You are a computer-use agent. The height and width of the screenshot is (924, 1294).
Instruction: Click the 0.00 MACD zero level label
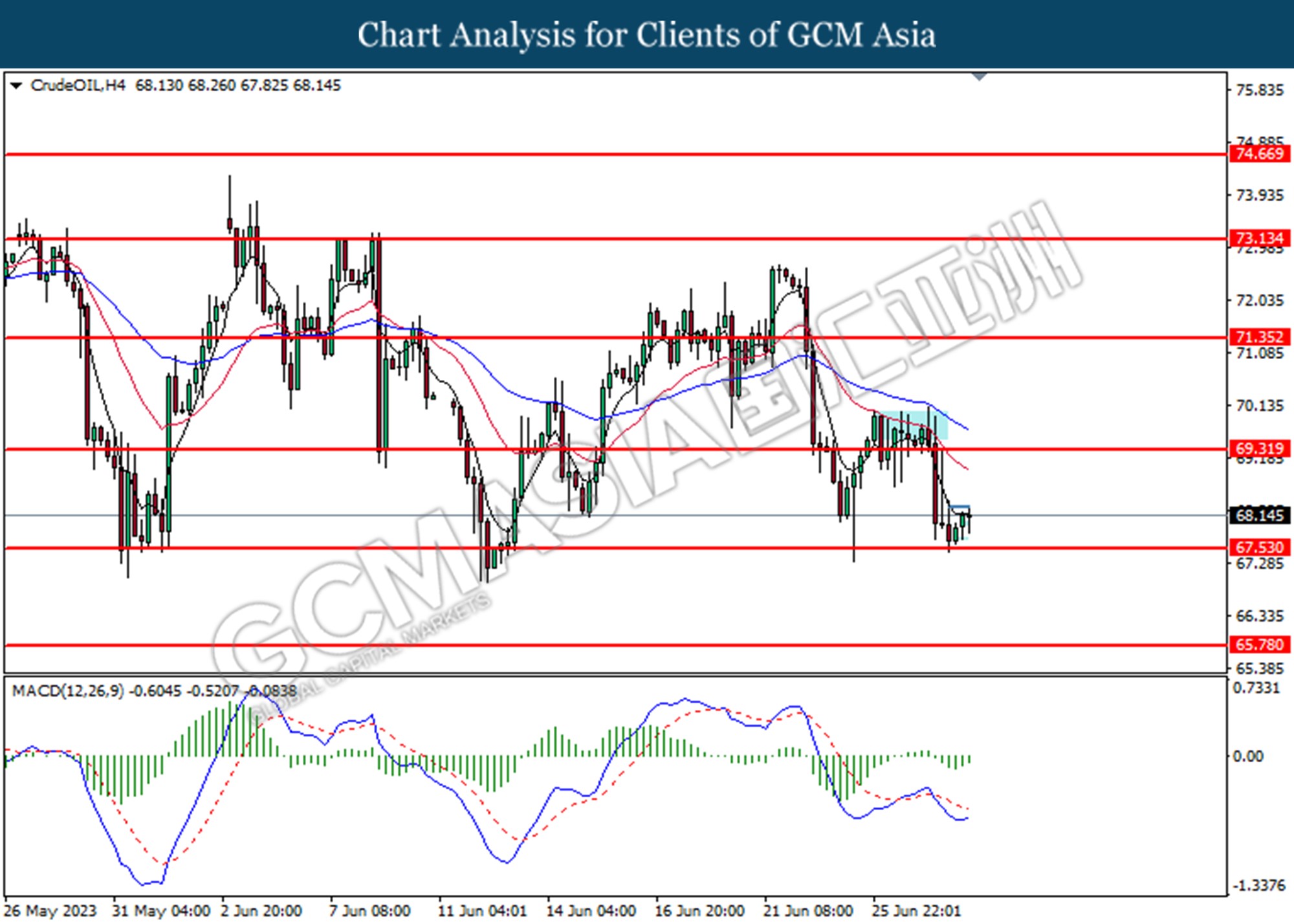click(1248, 756)
